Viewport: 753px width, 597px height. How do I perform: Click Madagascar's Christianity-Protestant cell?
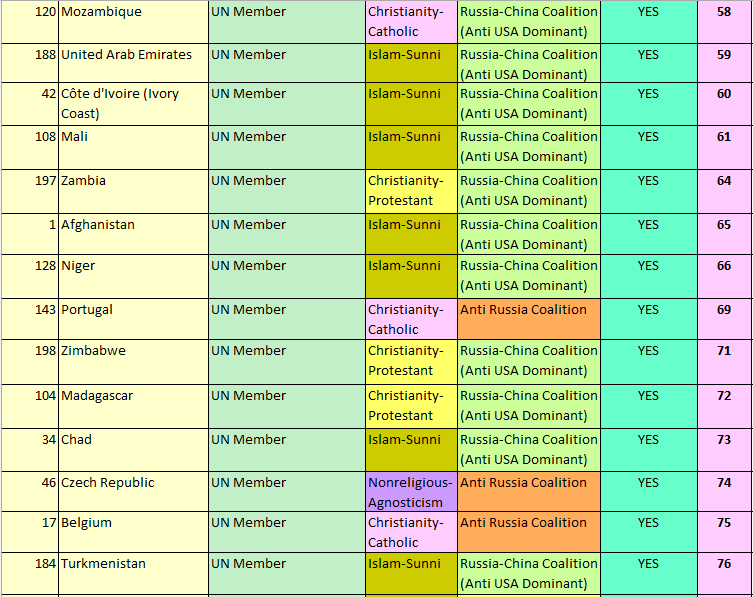411,406
